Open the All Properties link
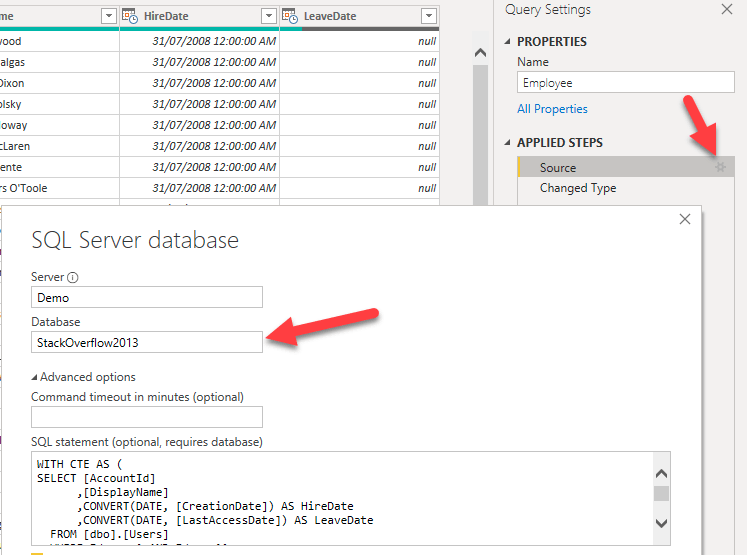Screen dimensions: 747x555 click(x=552, y=109)
